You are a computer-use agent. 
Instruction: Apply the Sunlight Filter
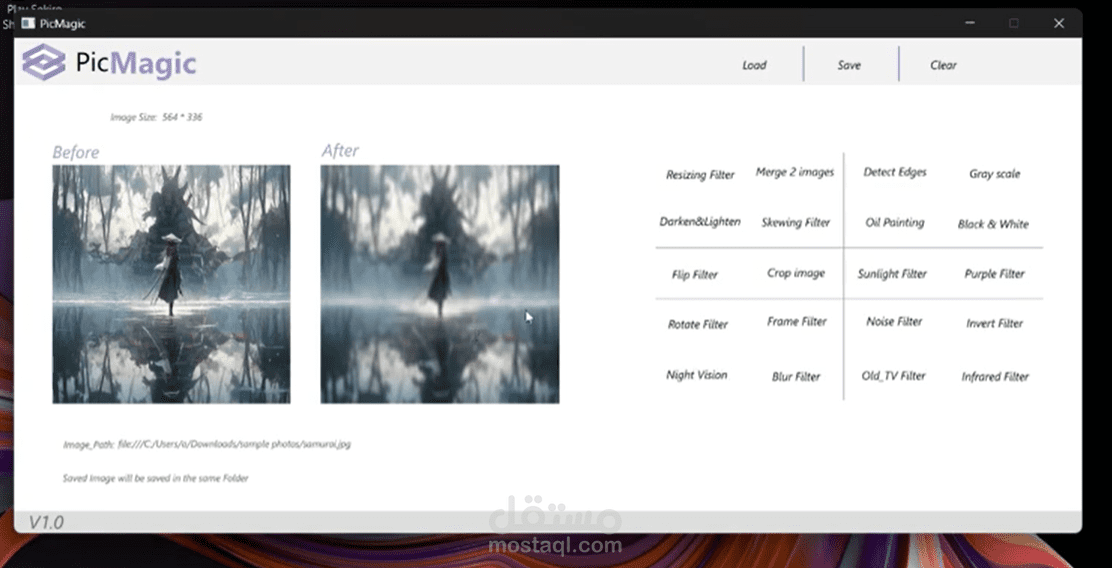coord(892,274)
